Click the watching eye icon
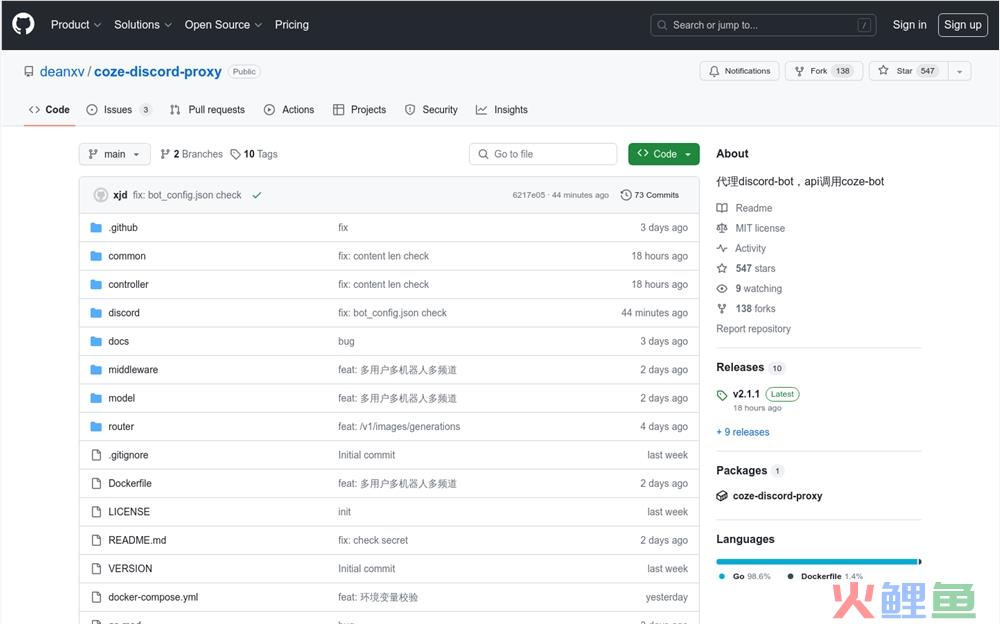This screenshot has height=624, width=1000. click(722, 288)
